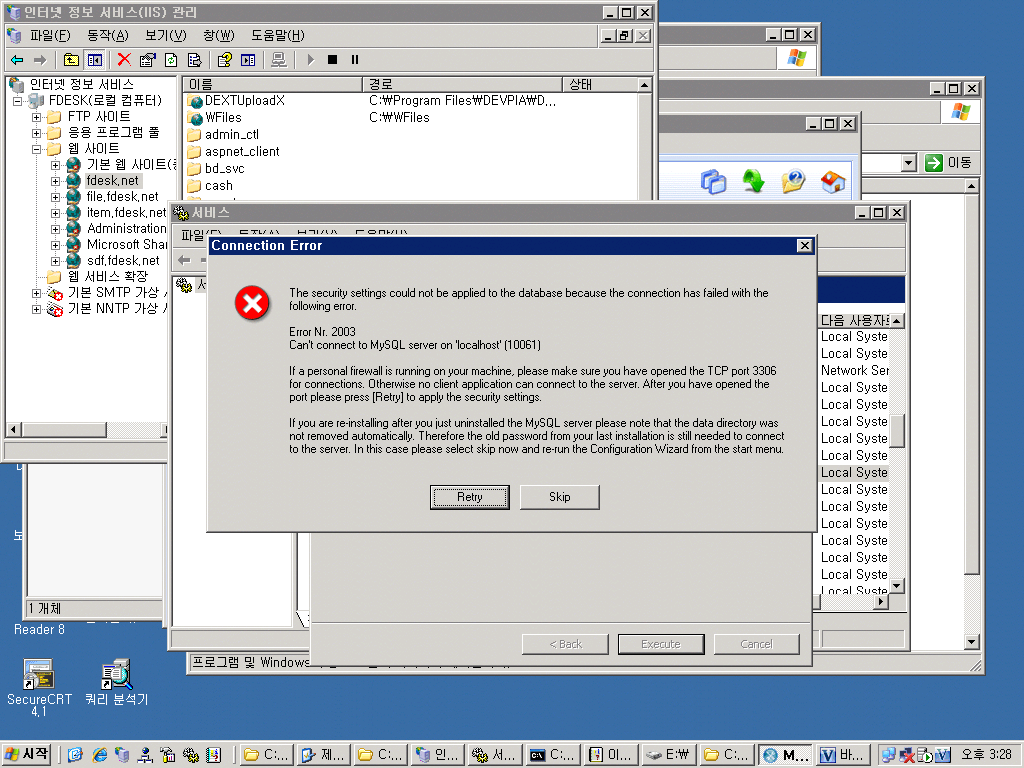Click the 시작 Start button
The image size is (1024, 768).
click(x=28, y=755)
